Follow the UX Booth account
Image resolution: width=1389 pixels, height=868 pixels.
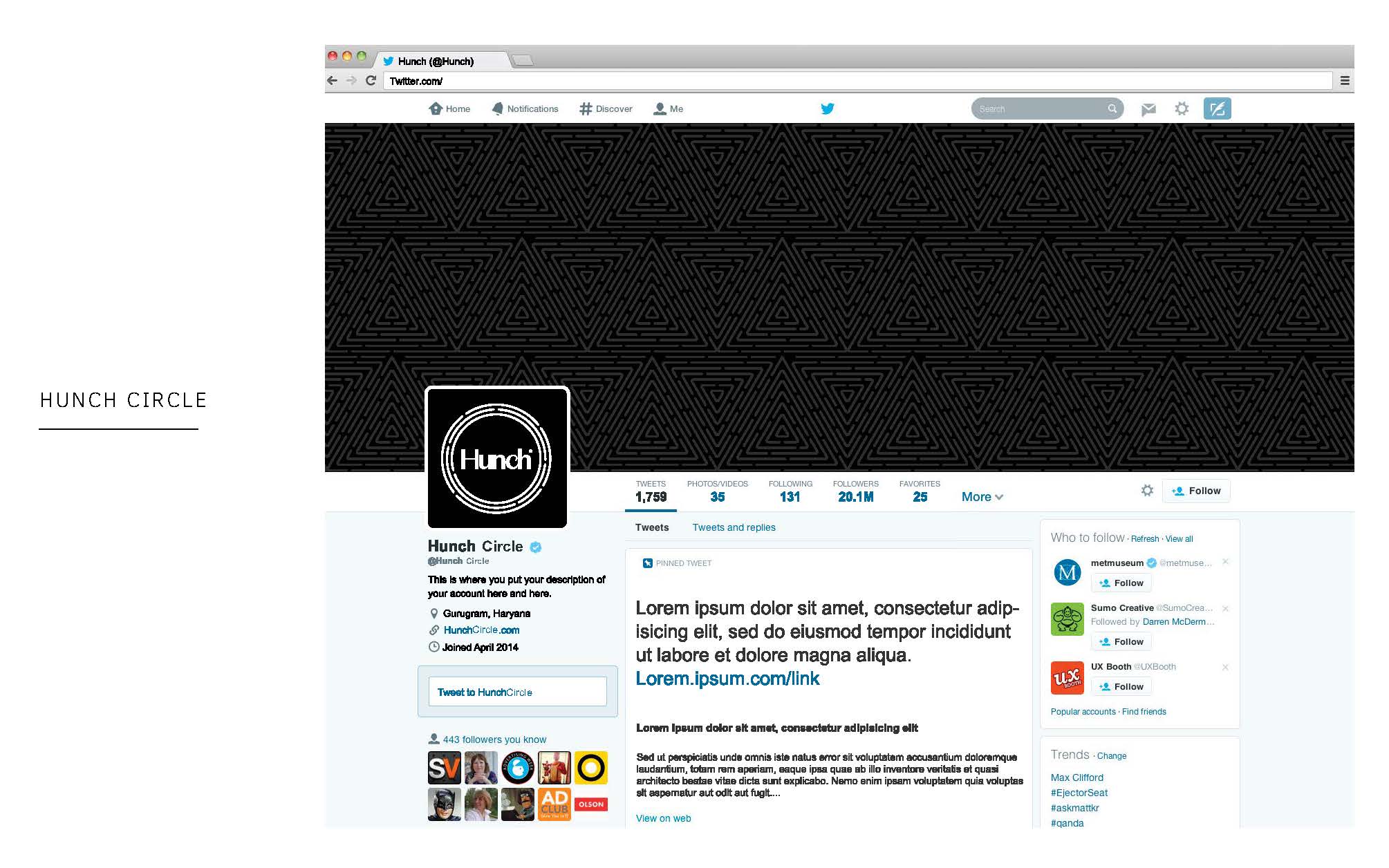pos(1121,687)
